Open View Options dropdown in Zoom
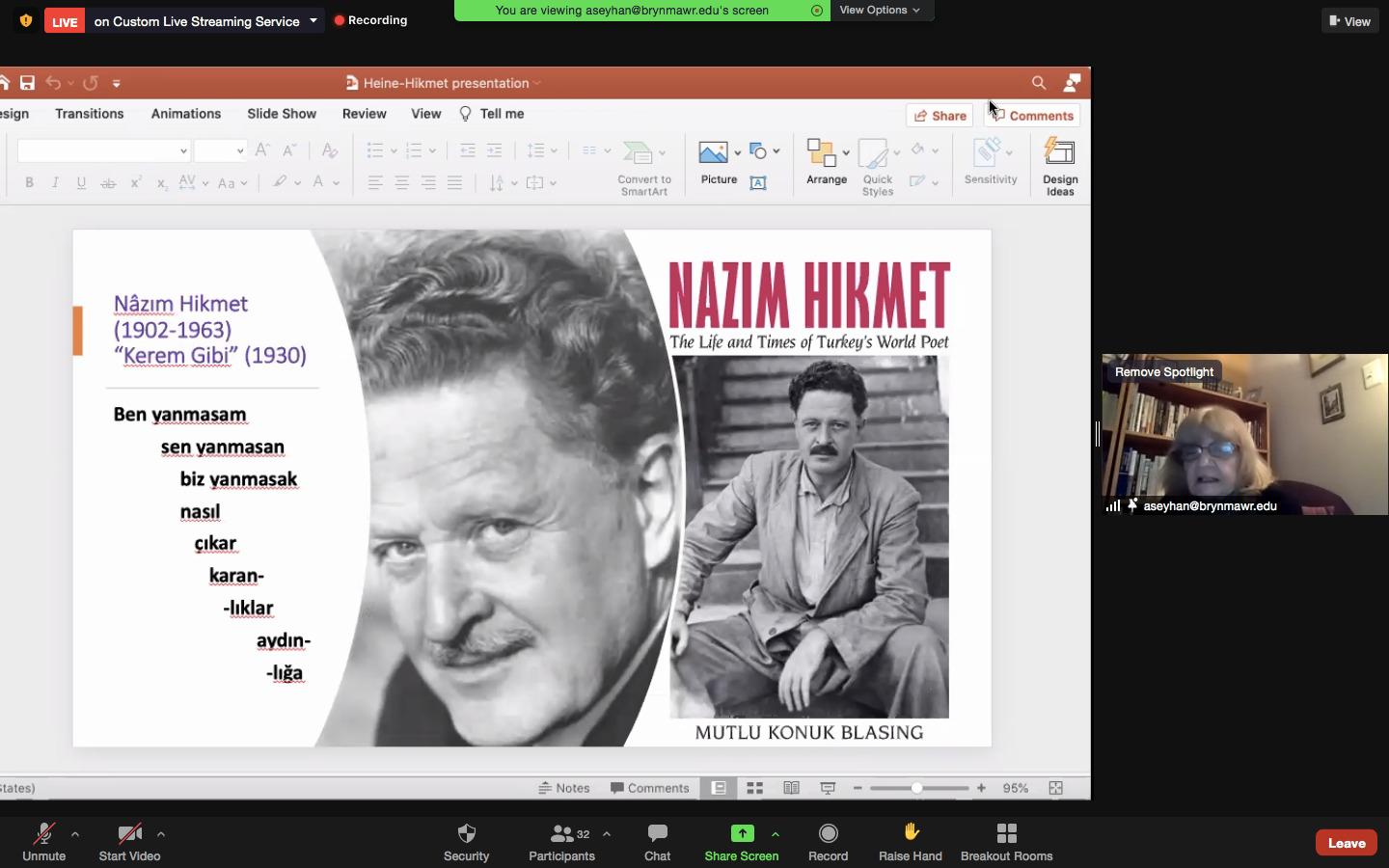Image resolution: width=1389 pixels, height=868 pixels. 880,10
